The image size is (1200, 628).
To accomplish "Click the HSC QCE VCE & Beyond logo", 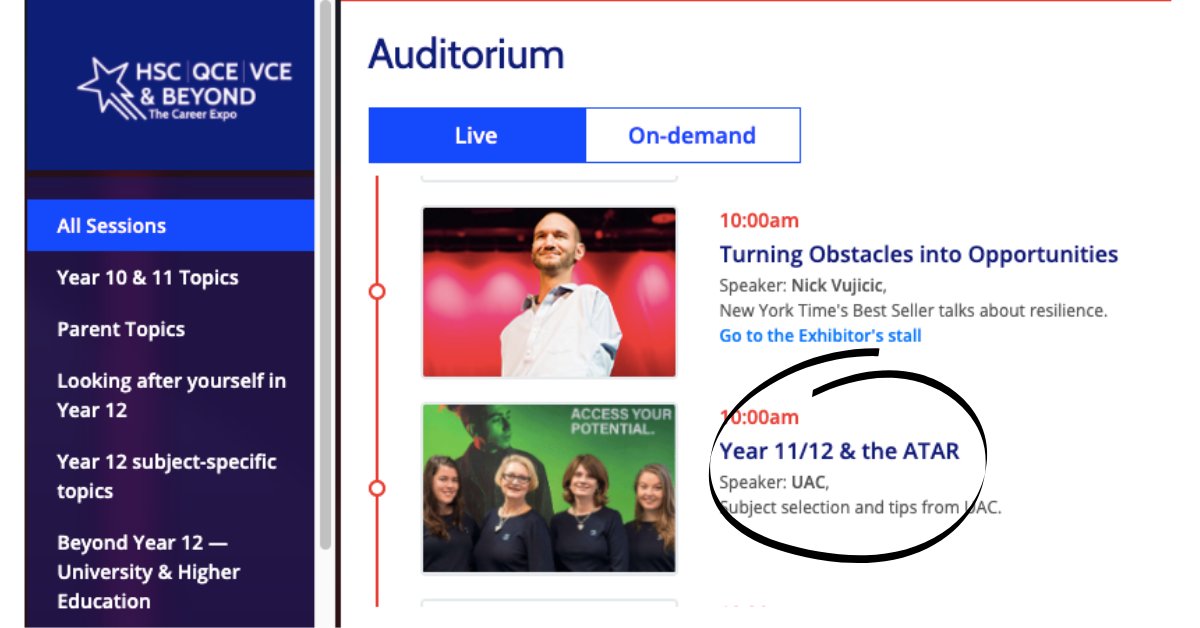I will click(185, 89).
